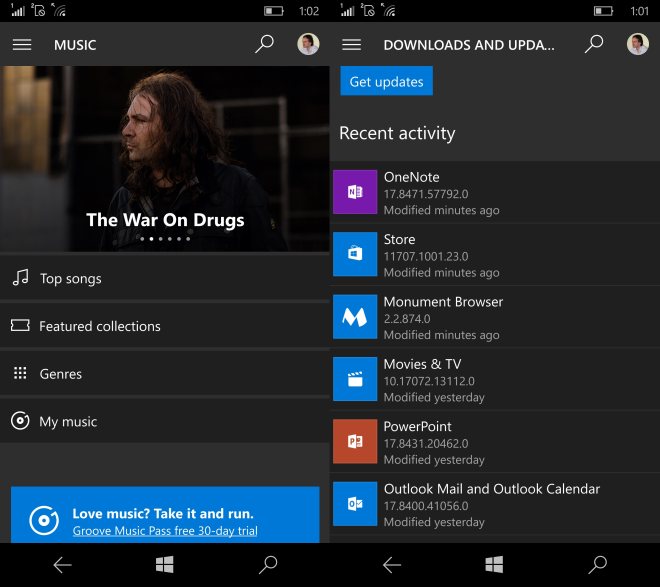Screen dimensions: 660x587
Task: Click the Get updates button
Action: click(386, 81)
